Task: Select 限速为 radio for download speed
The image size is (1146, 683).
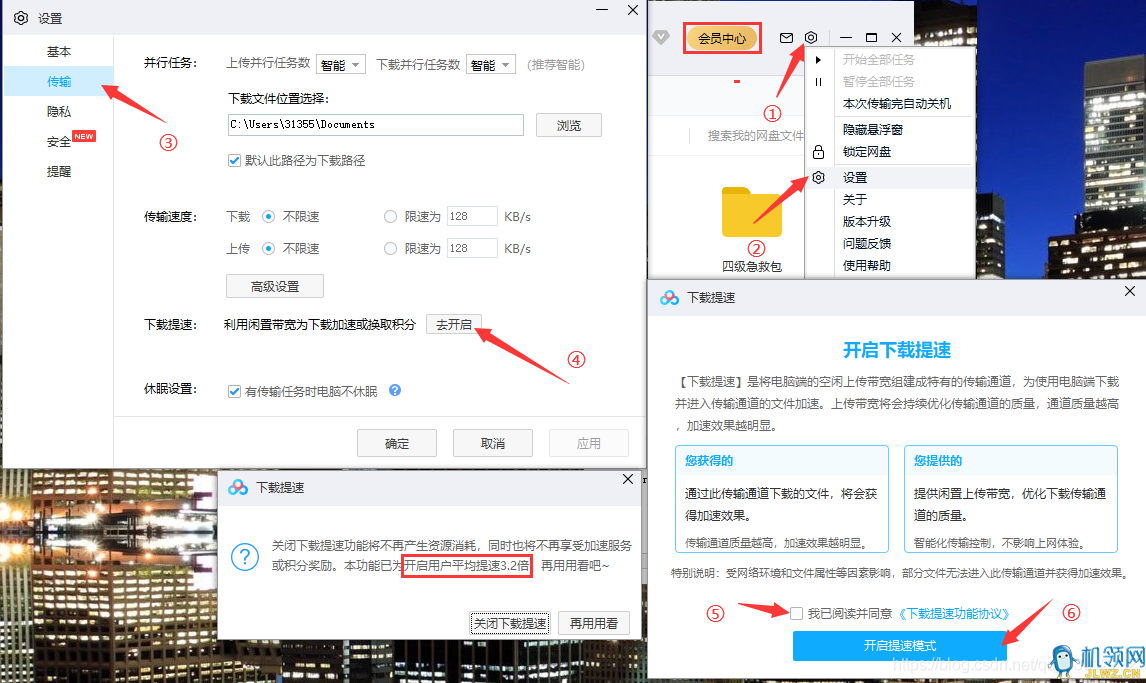Action: 390,216
